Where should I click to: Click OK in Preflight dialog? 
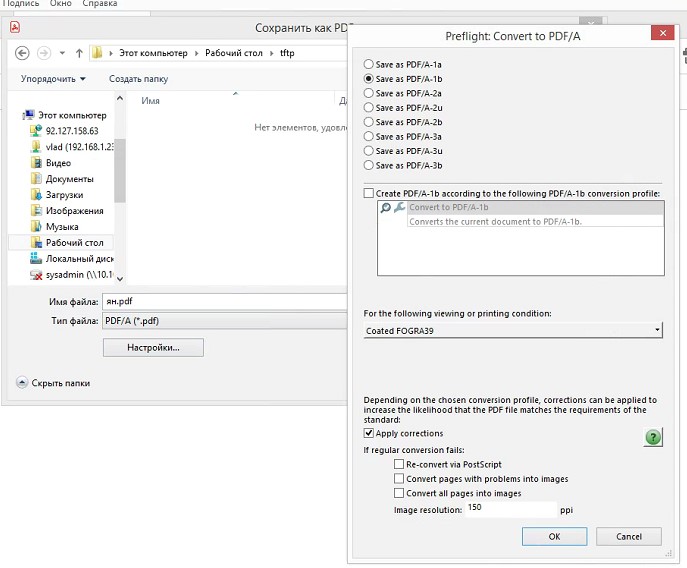point(554,536)
